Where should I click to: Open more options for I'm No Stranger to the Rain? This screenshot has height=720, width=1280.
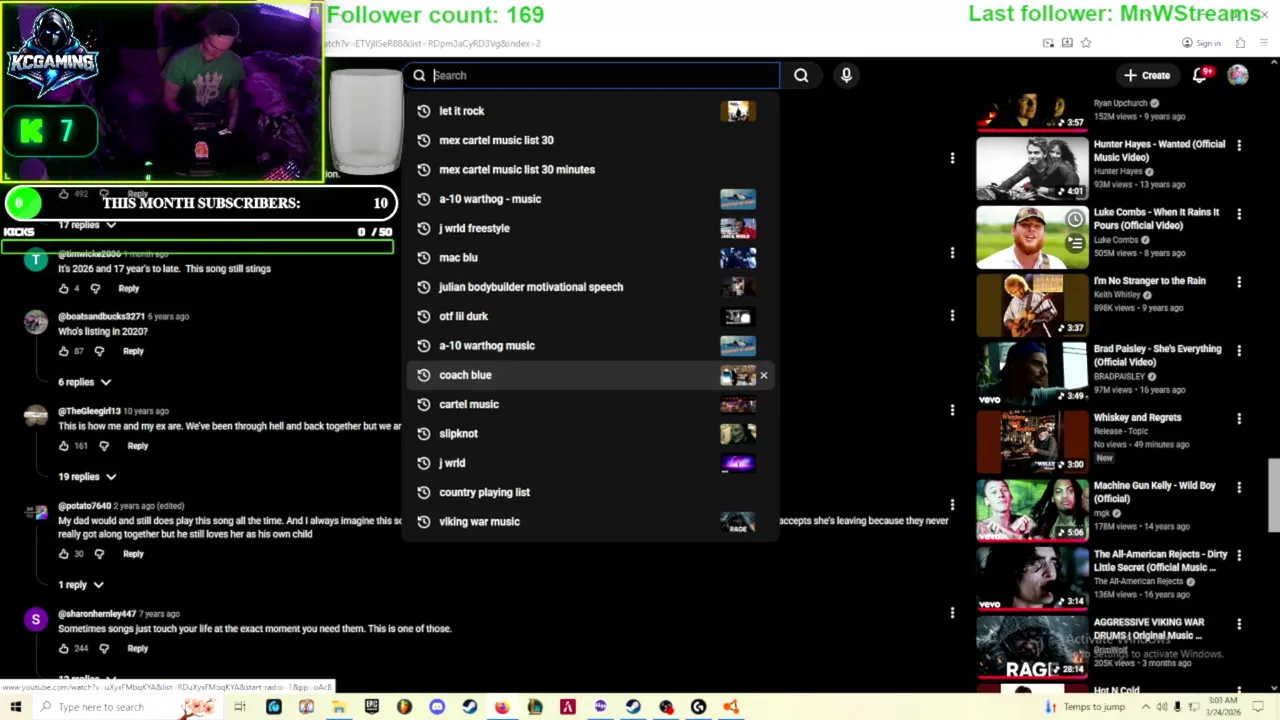(x=1239, y=282)
